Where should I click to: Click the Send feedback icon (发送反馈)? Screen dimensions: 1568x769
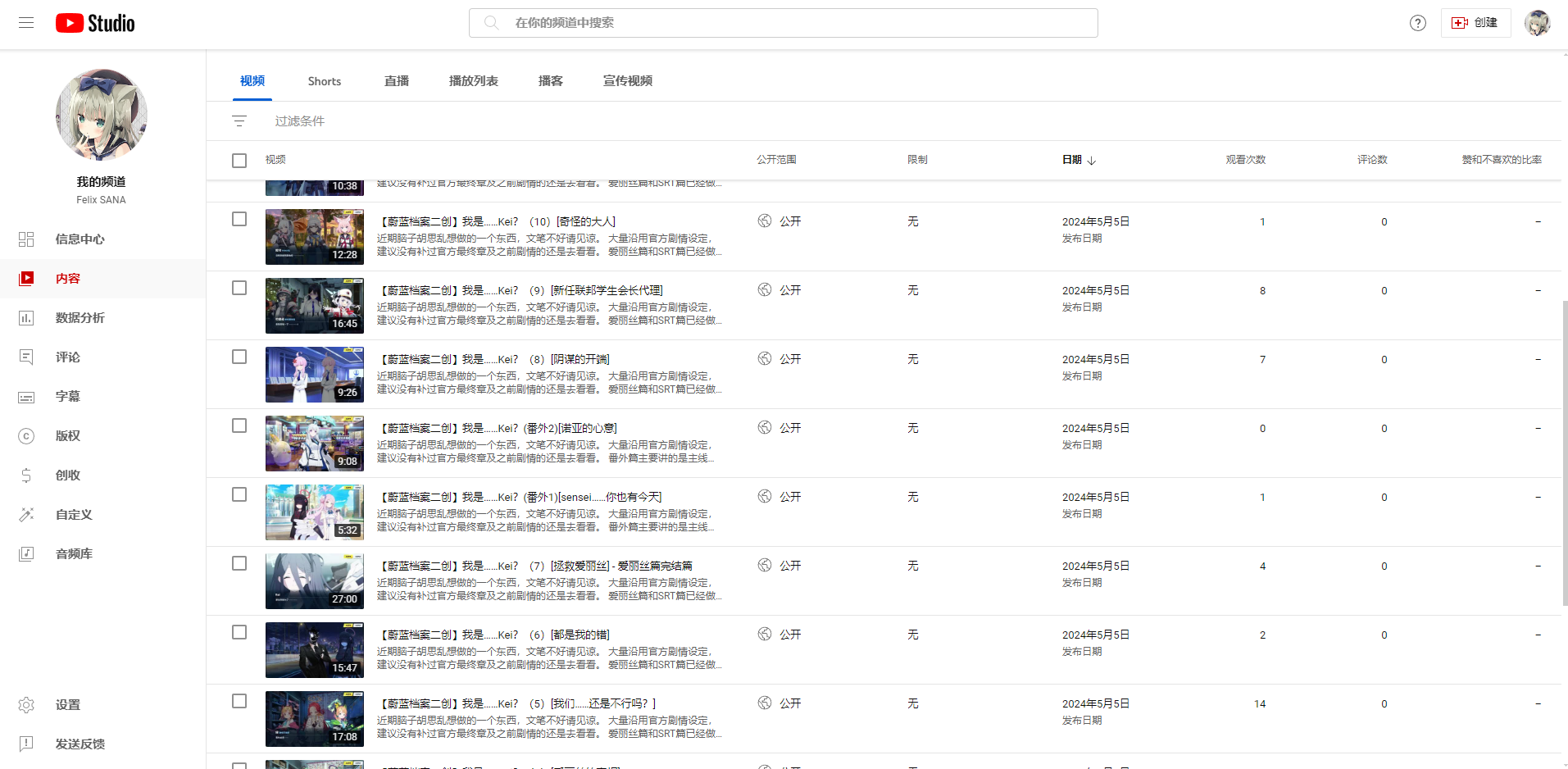pos(26,744)
